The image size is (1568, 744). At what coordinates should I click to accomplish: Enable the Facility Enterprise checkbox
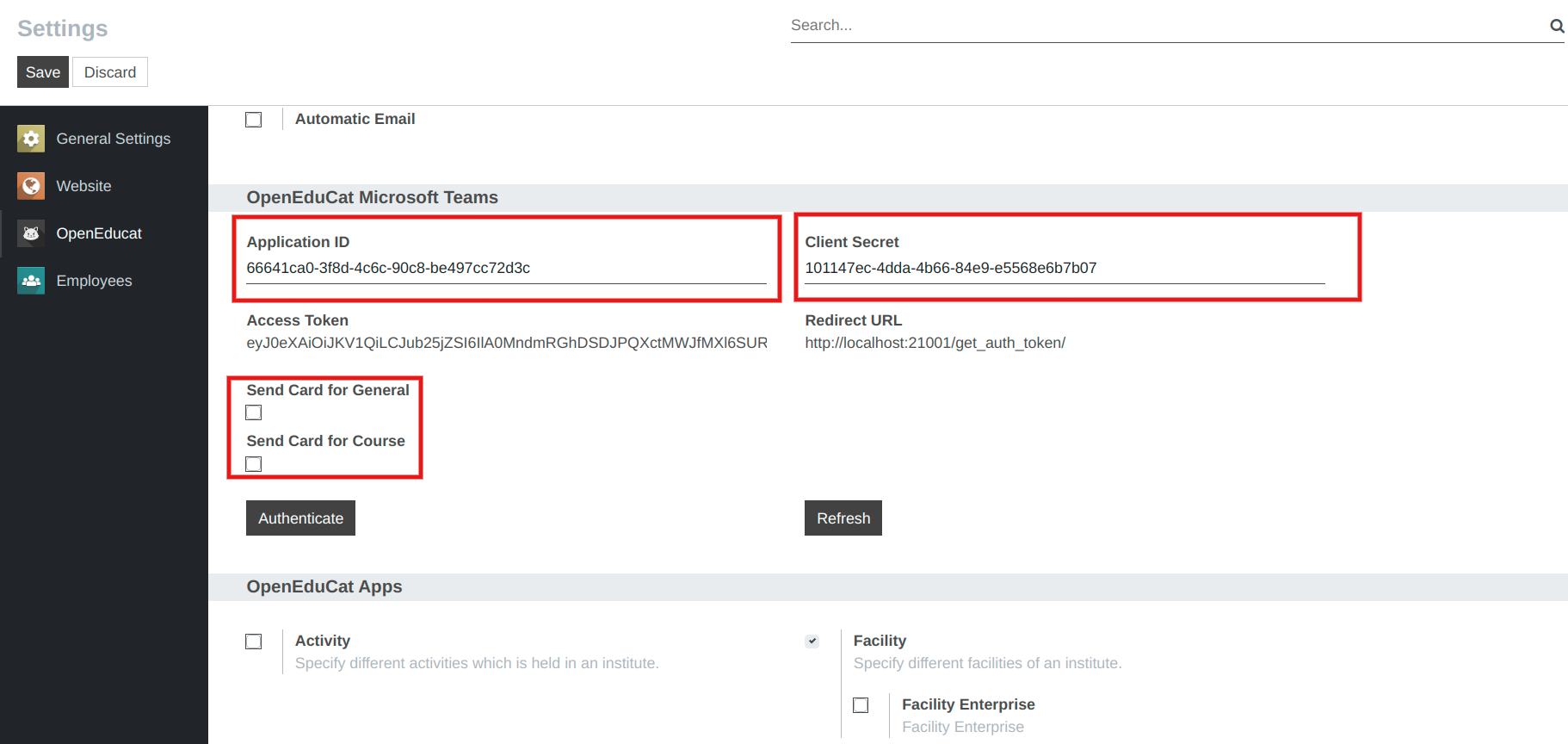tap(861, 705)
